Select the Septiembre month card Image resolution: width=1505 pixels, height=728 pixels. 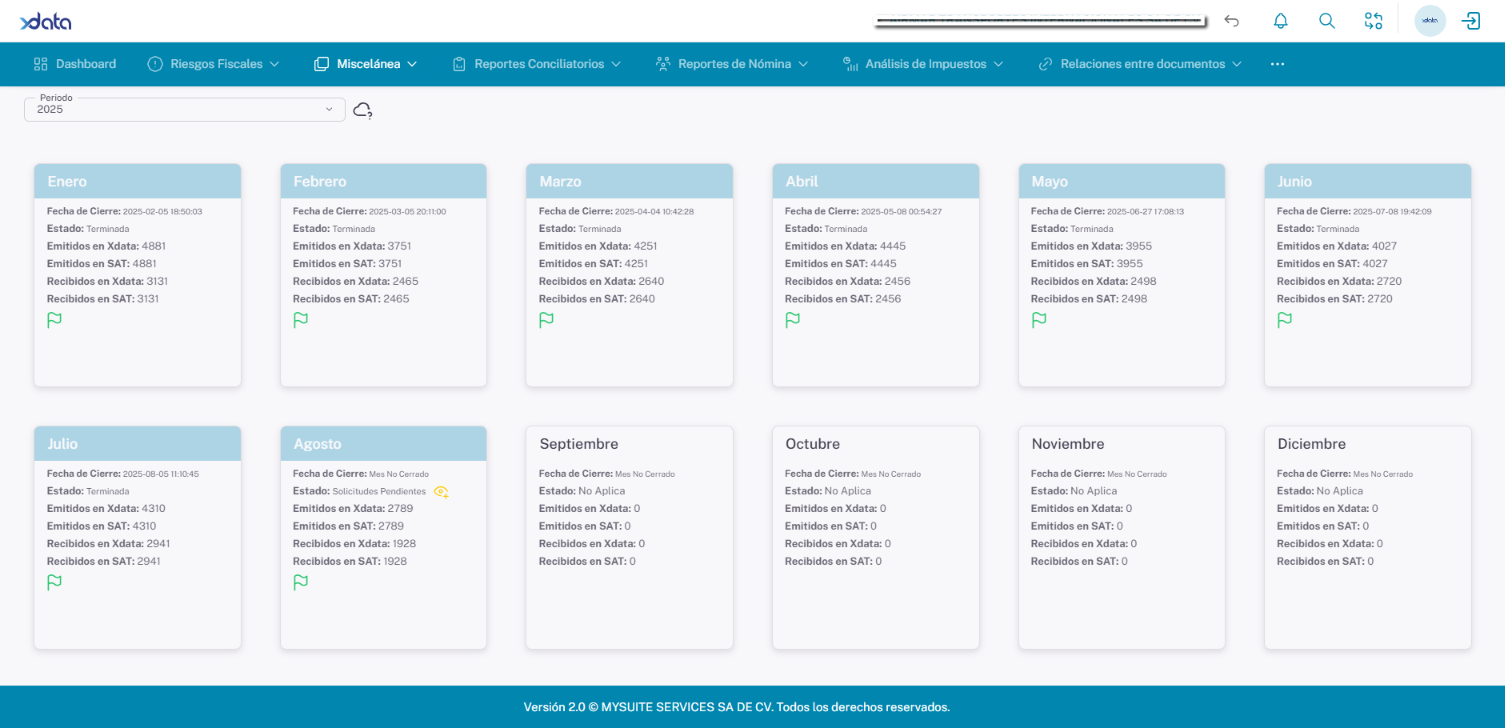point(629,538)
